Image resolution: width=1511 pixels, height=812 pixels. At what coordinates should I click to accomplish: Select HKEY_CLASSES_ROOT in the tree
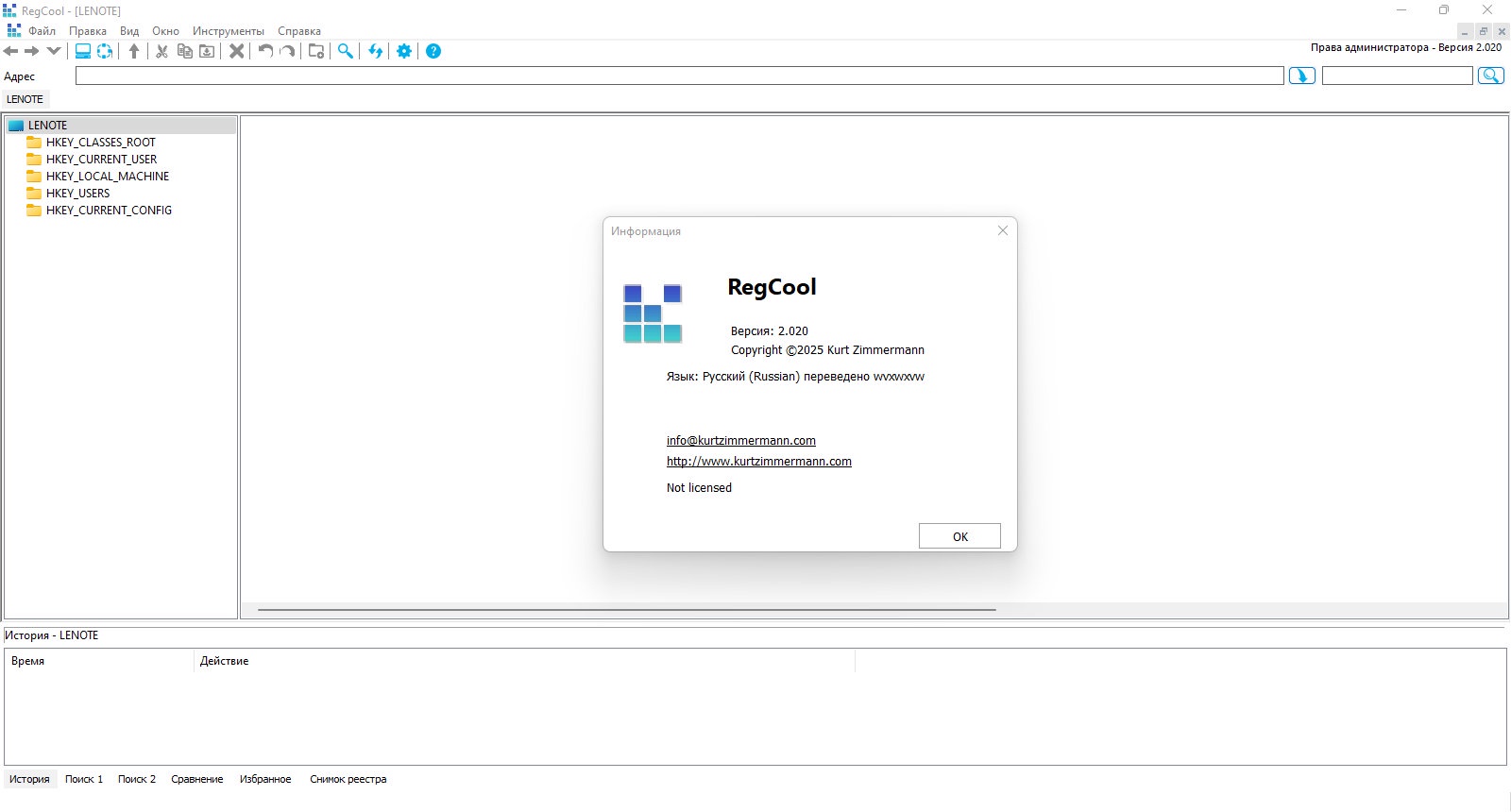[101, 143]
